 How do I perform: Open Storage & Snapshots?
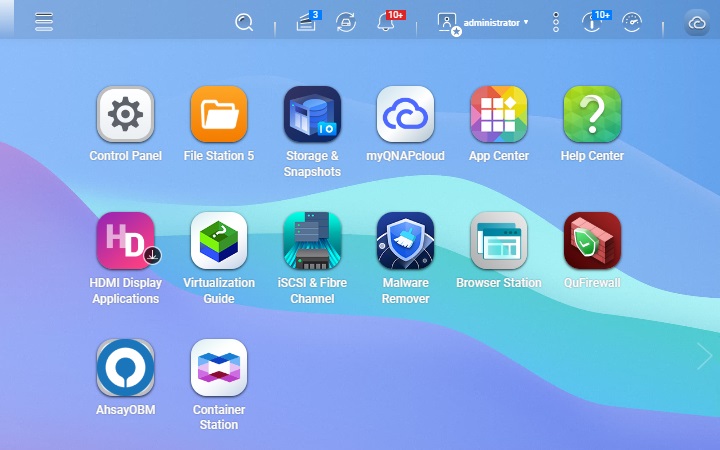pos(312,115)
